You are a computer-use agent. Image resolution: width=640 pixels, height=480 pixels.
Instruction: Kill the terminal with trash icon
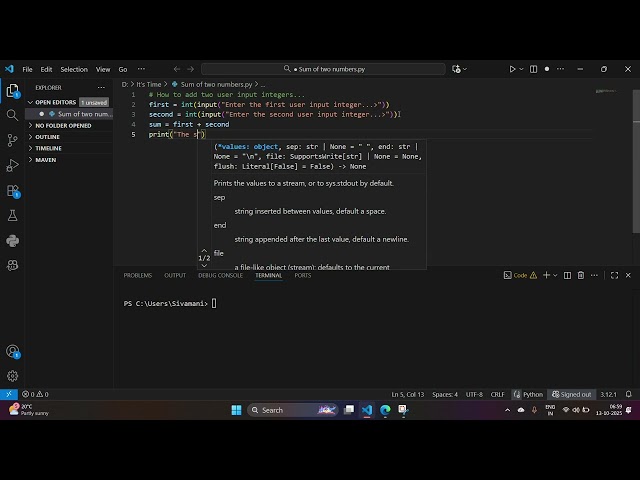[581, 276]
